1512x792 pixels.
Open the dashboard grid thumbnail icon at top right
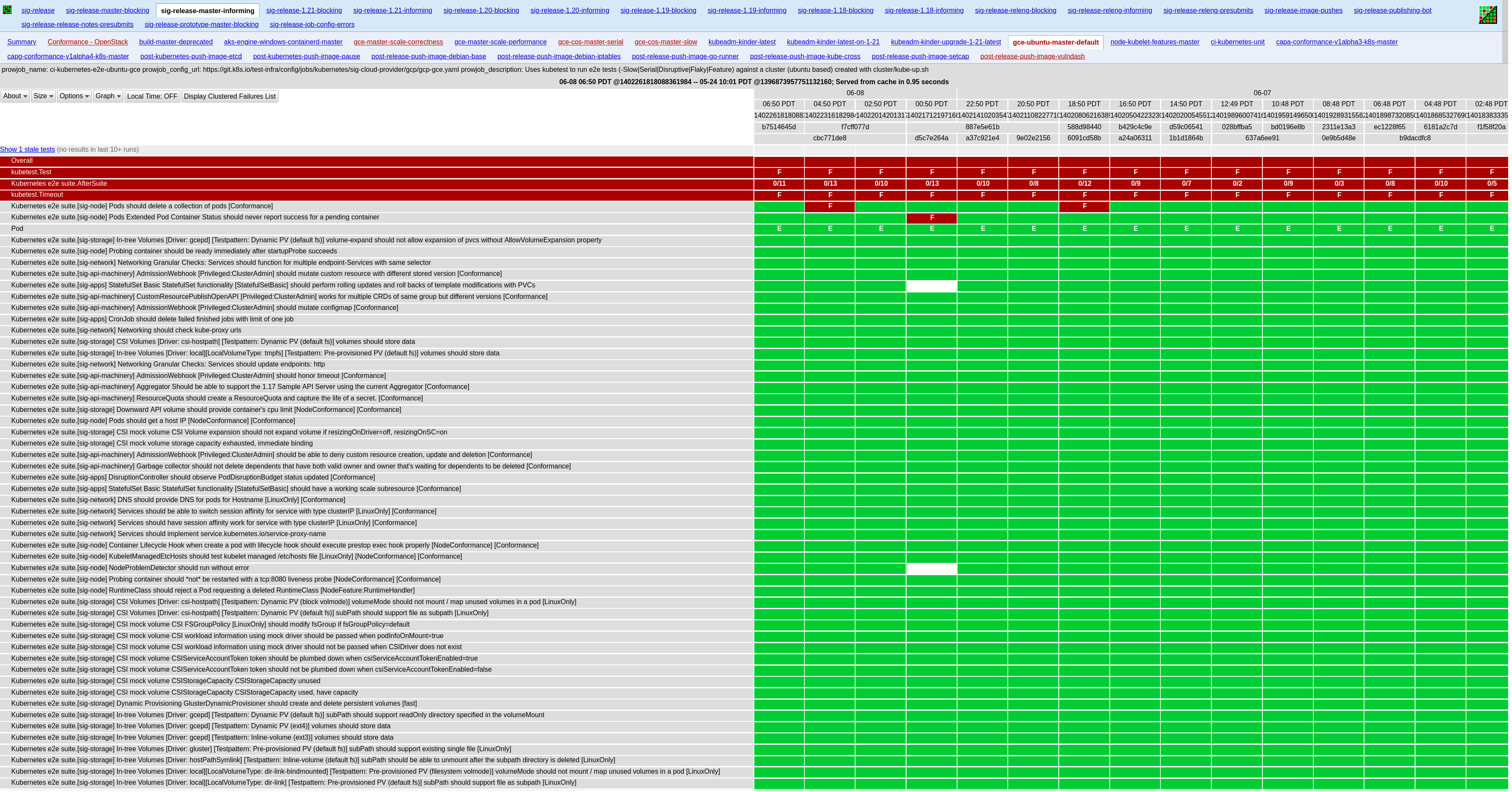coord(1487,14)
